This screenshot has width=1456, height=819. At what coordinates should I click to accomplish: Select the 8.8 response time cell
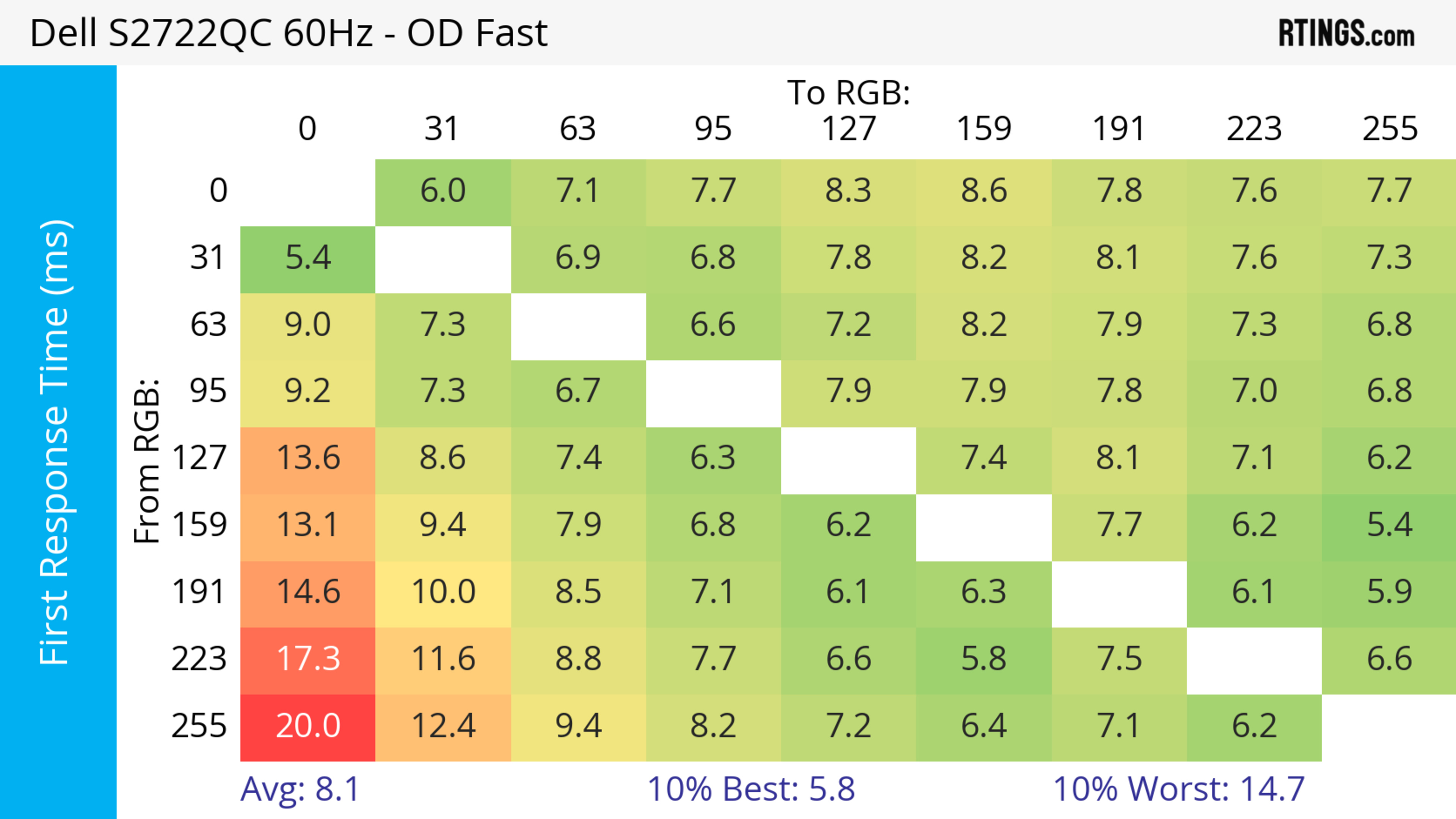coord(578,660)
